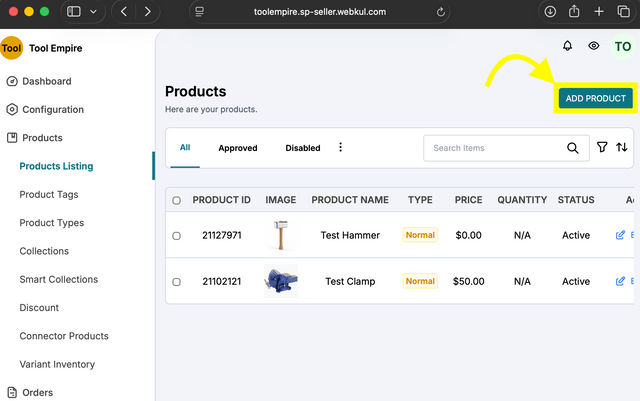
Task: Toggle the select-all header checkbox
Action: (176, 200)
